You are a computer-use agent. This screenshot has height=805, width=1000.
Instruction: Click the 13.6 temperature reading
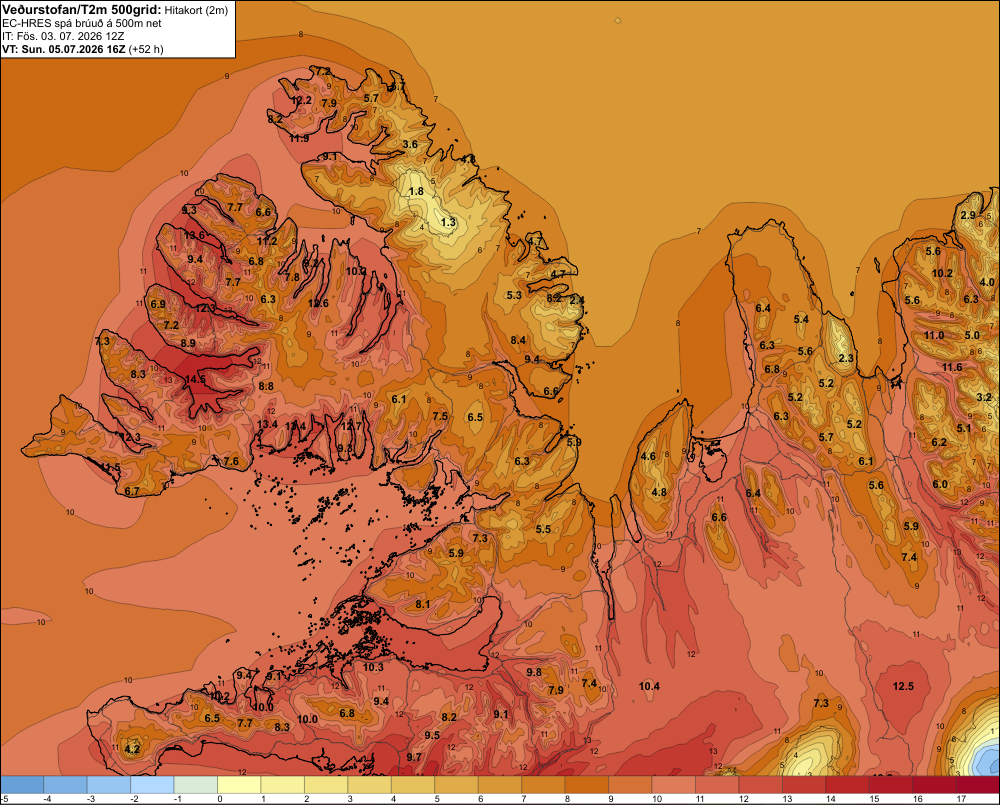(x=195, y=235)
